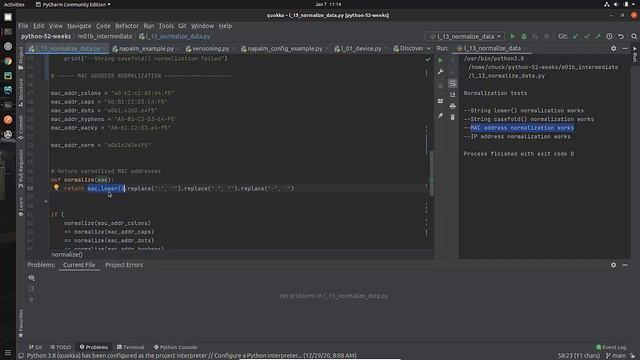Open run configuration wrench icon
This screenshot has width=640, height=360.
coord(440,72)
